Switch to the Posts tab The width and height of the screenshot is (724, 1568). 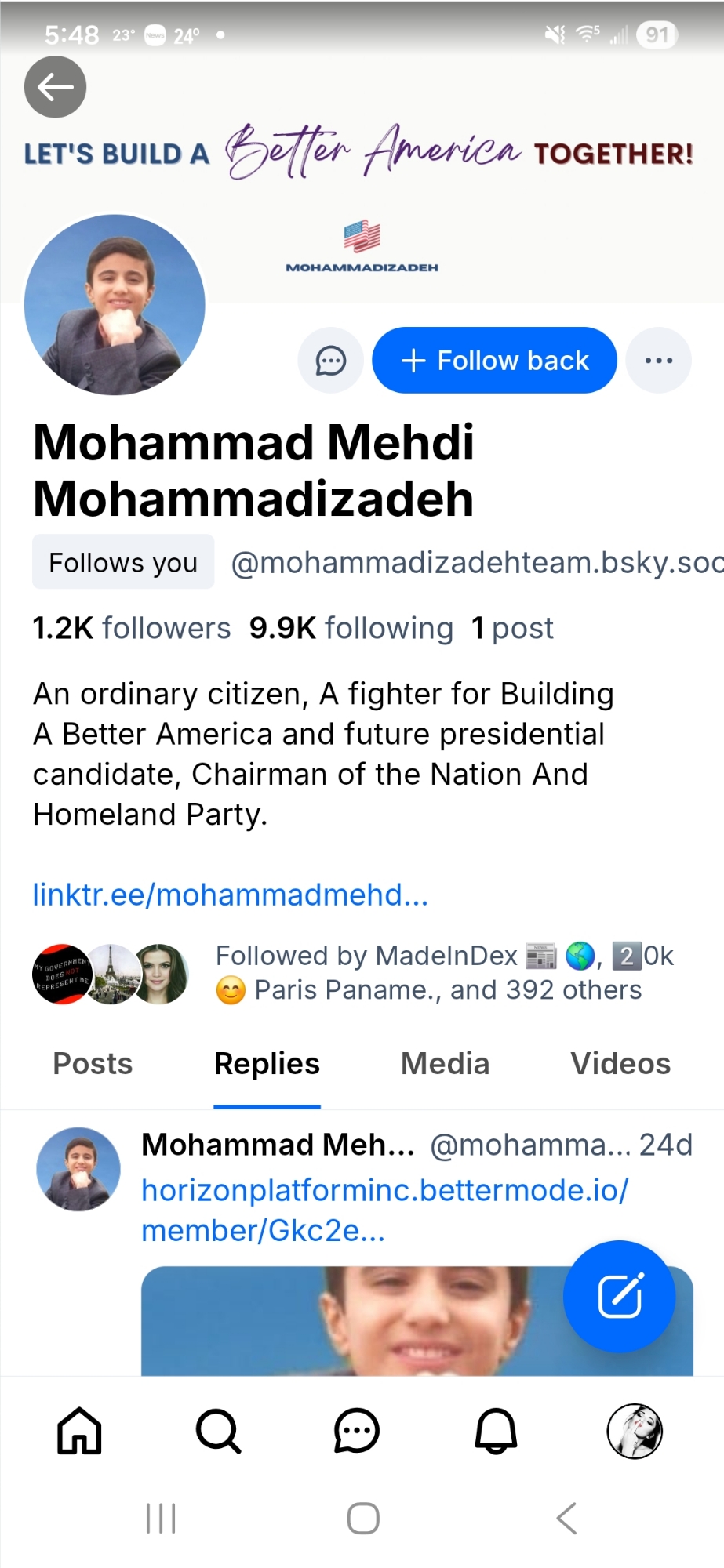click(x=93, y=1064)
